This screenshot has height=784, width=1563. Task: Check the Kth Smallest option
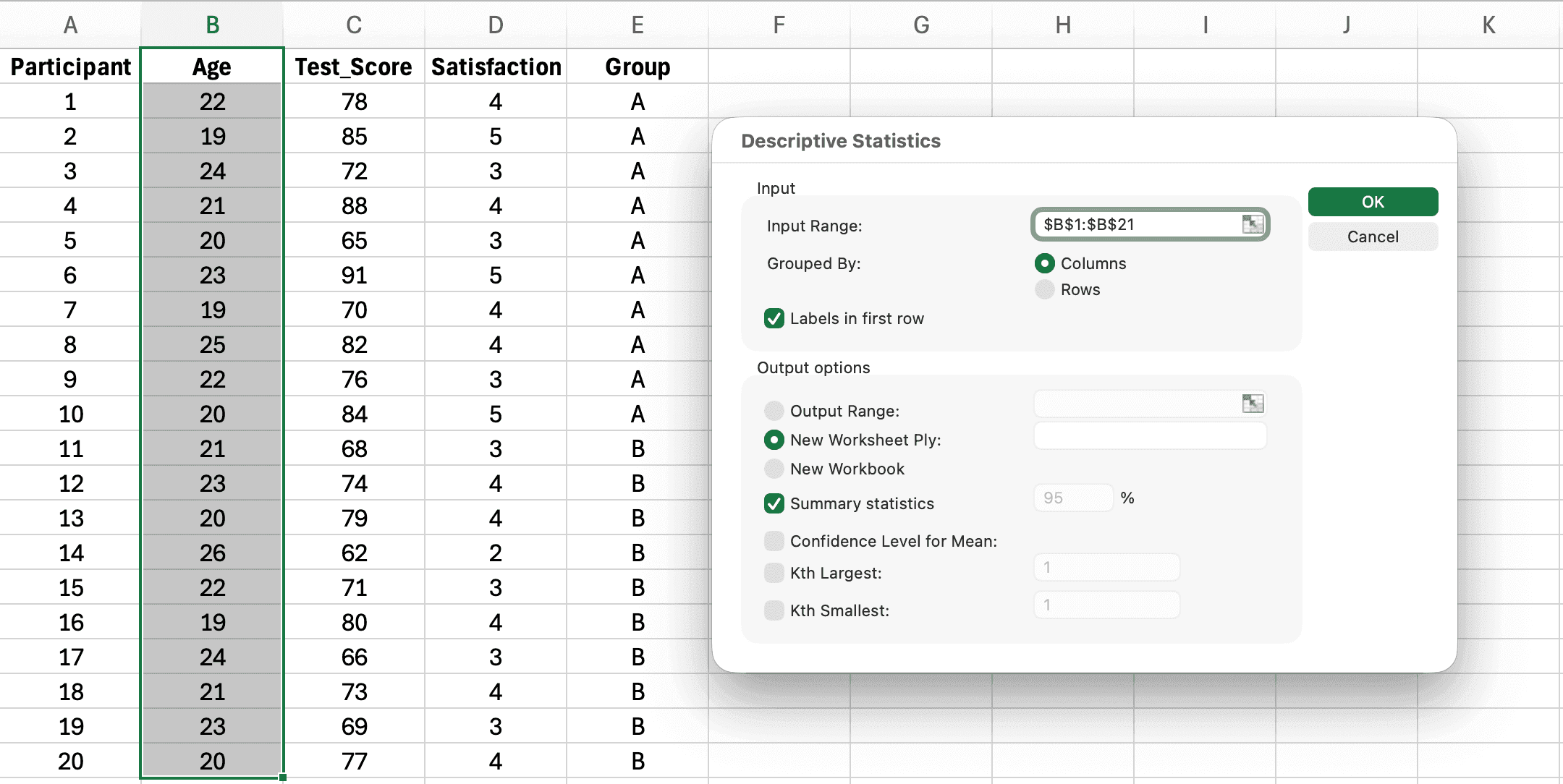click(x=774, y=610)
